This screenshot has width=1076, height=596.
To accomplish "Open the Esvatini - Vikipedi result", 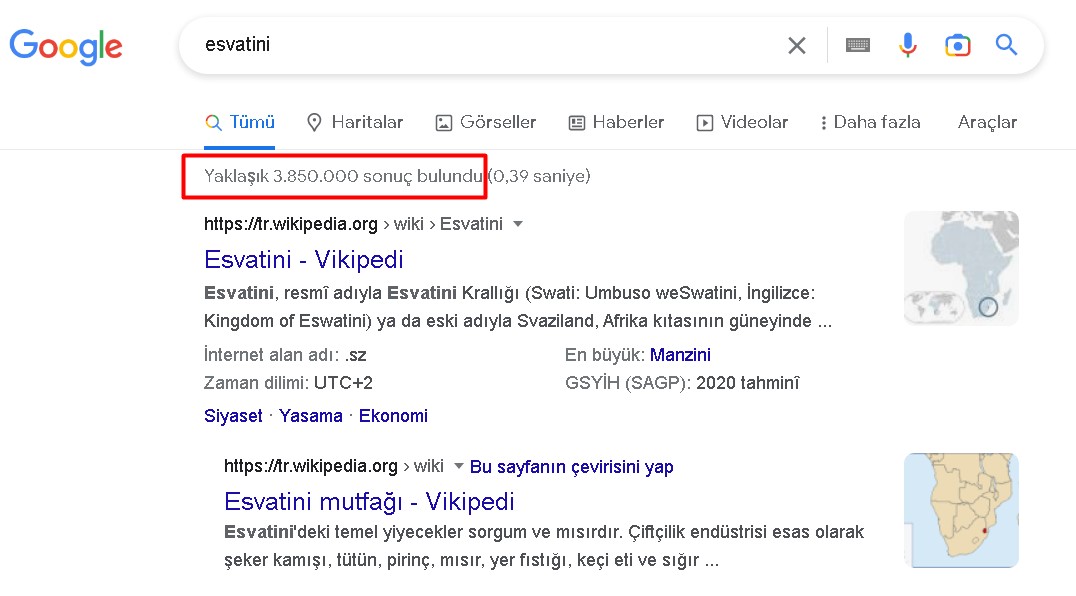I will click(x=303, y=259).
